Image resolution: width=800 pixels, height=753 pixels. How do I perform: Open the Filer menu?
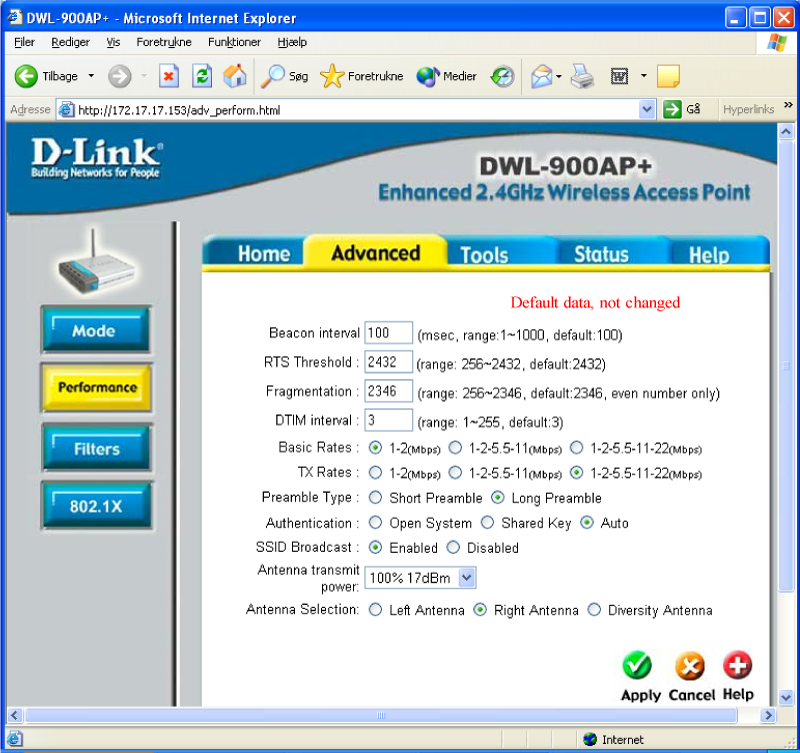(x=24, y=42)
